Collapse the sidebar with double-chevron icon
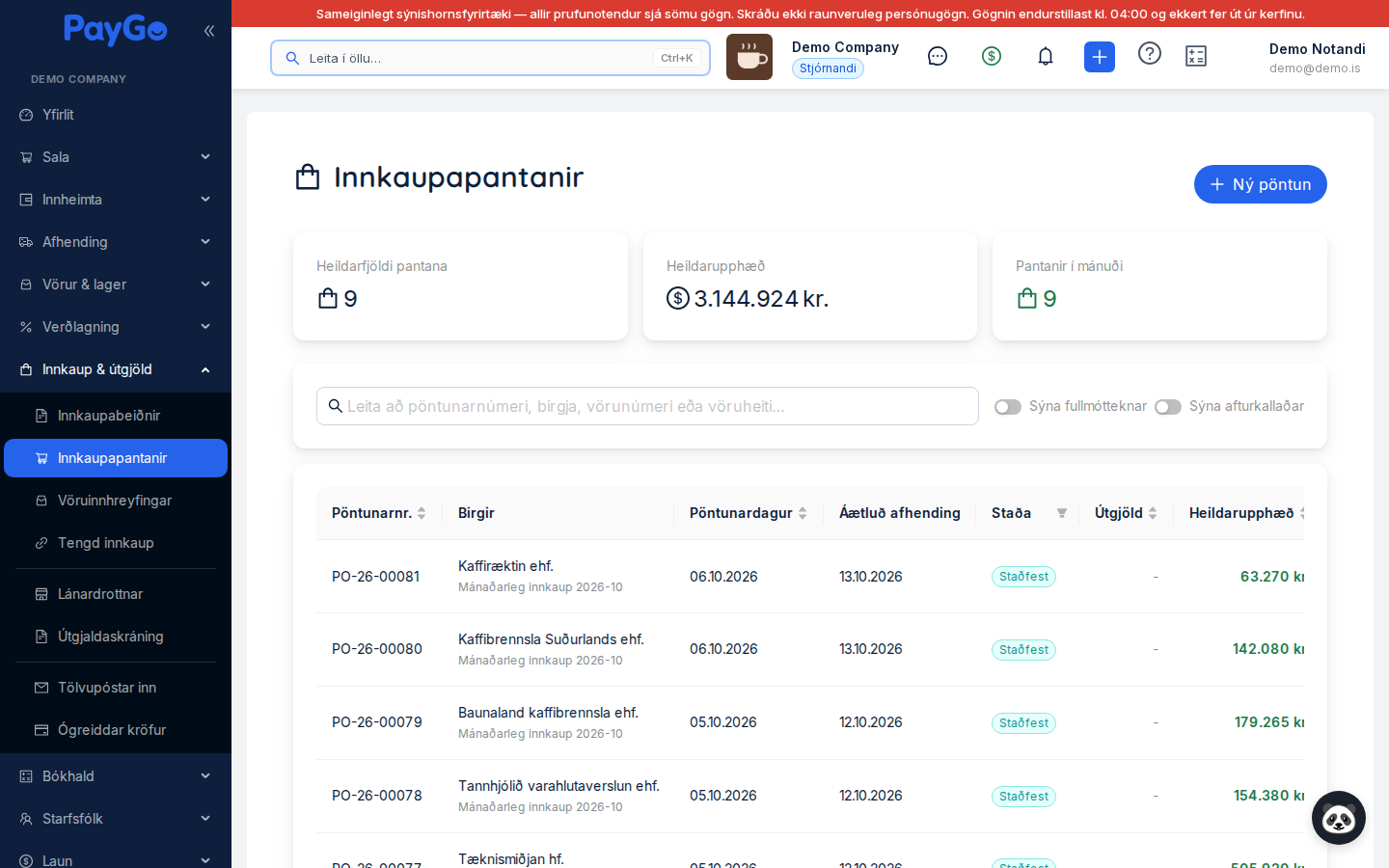Image resolution: width=1389 pixels, height=868 pixels. point(209,31)
